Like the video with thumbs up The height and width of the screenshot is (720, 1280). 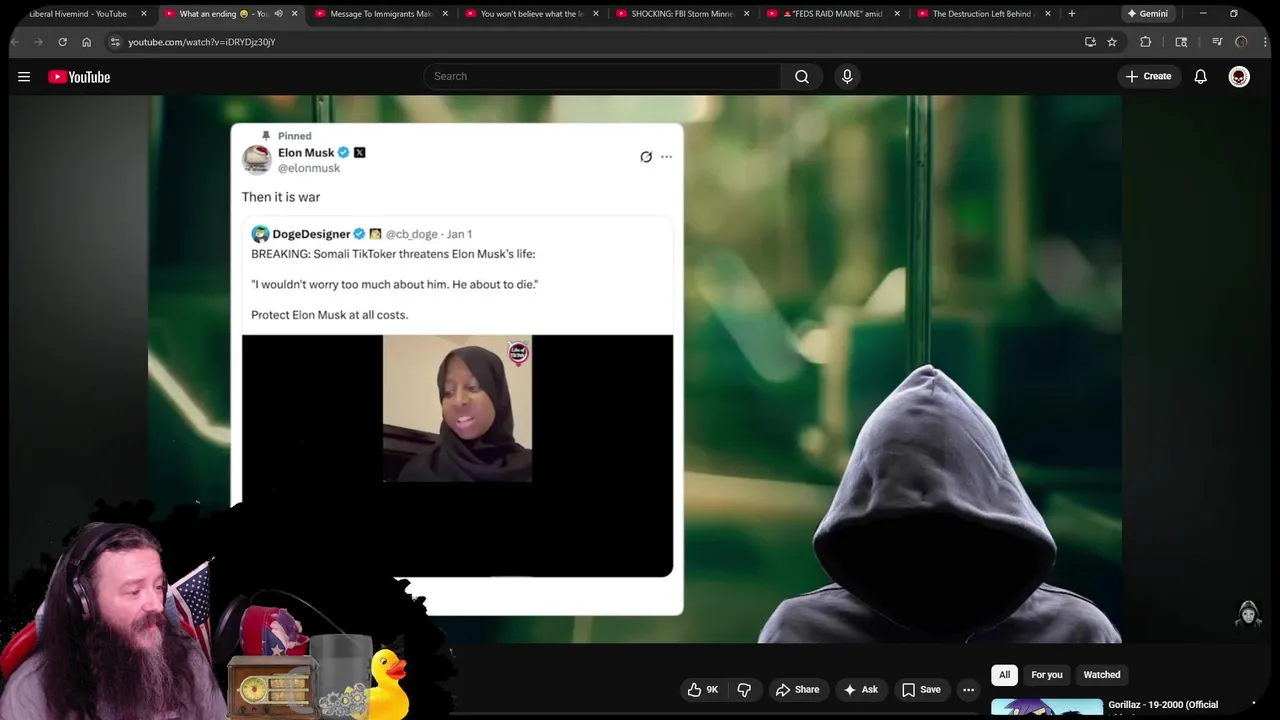(703, 690)
